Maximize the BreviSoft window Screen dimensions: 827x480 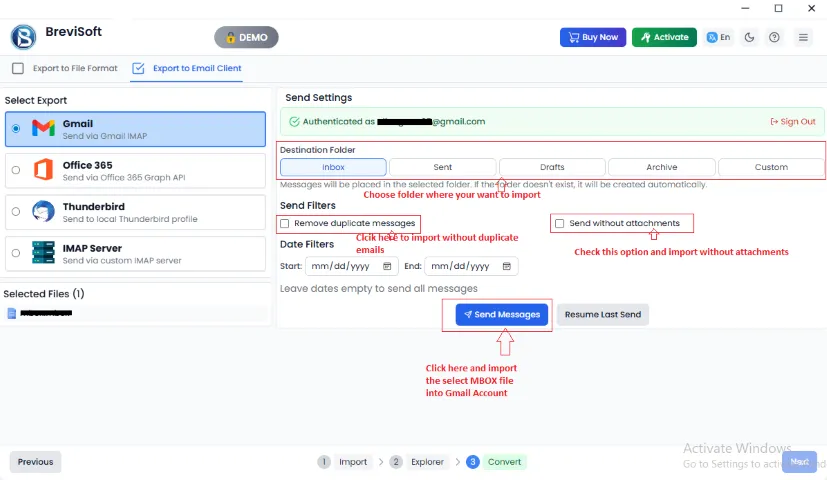(778, 8)
